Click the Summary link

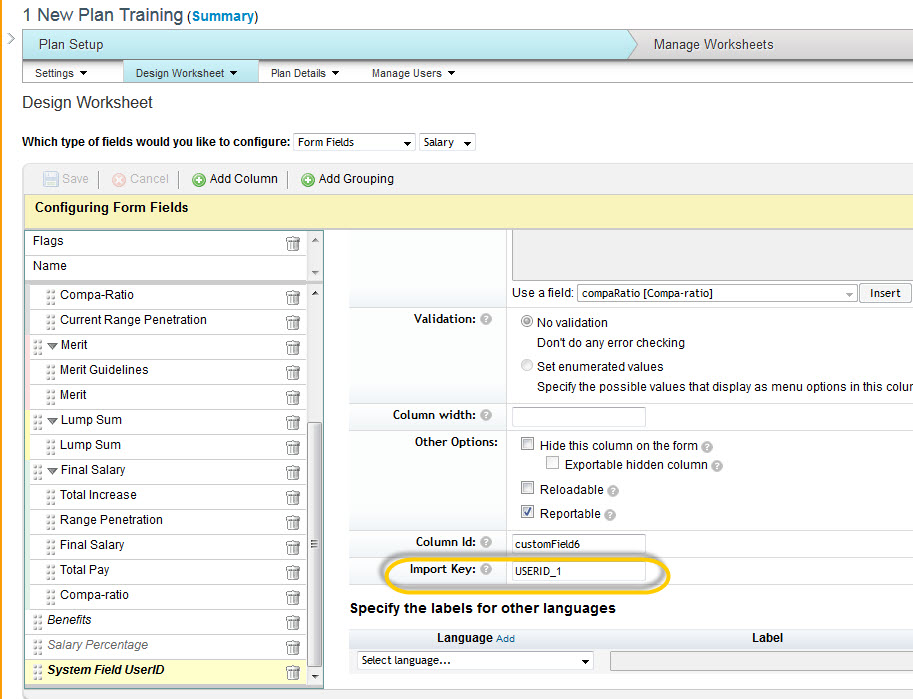coord(223,16)
